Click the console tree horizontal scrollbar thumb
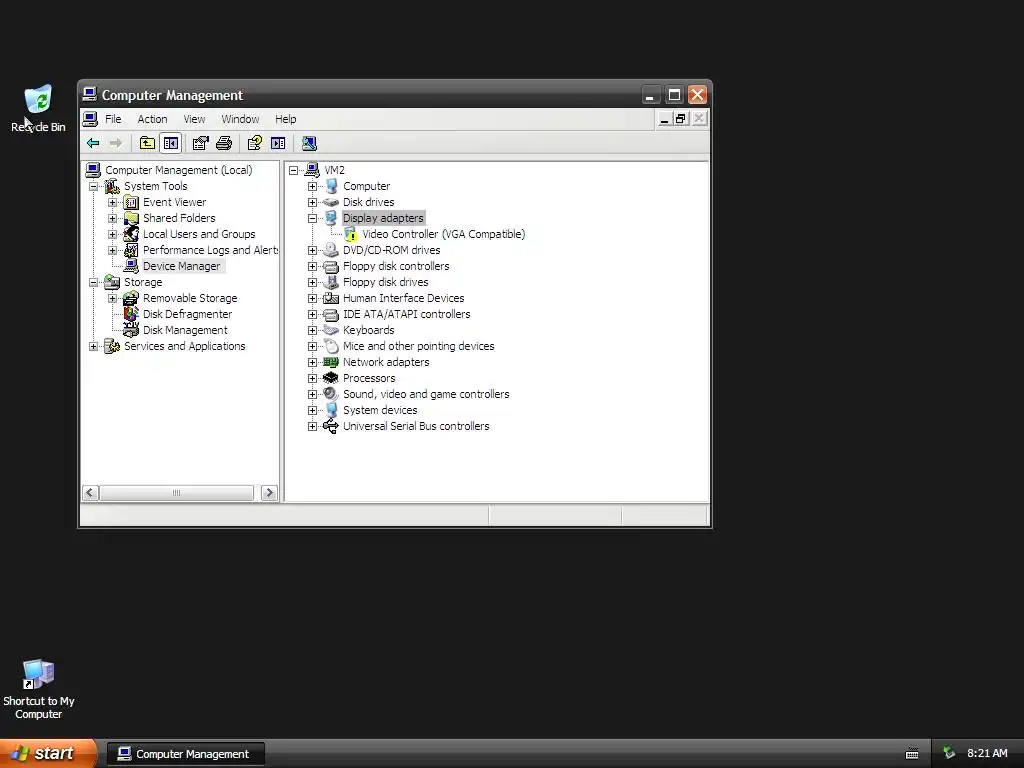 pos(176,493)
